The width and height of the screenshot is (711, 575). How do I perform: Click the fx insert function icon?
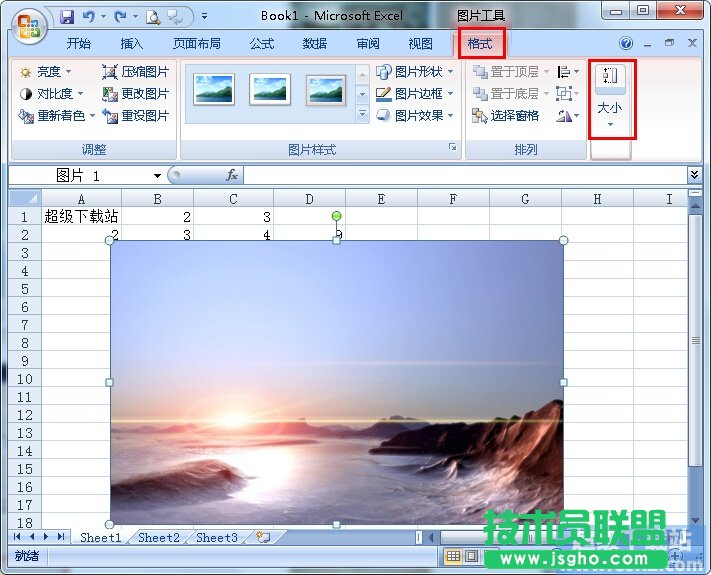pyautogui.click(x=232, y=175)
